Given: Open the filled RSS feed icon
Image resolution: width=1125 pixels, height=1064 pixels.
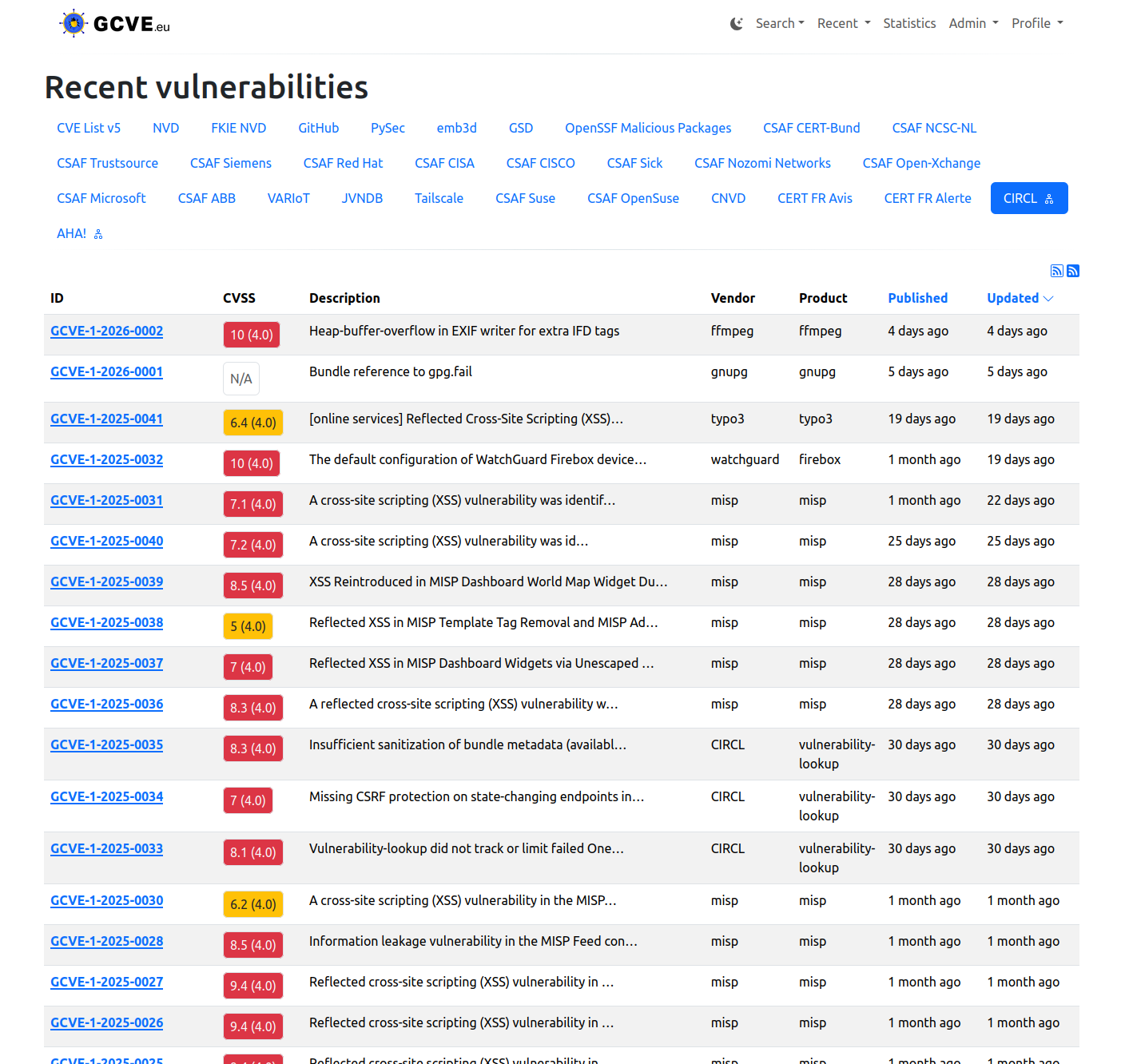Looking at the screenshot, I should [1073, 271].
